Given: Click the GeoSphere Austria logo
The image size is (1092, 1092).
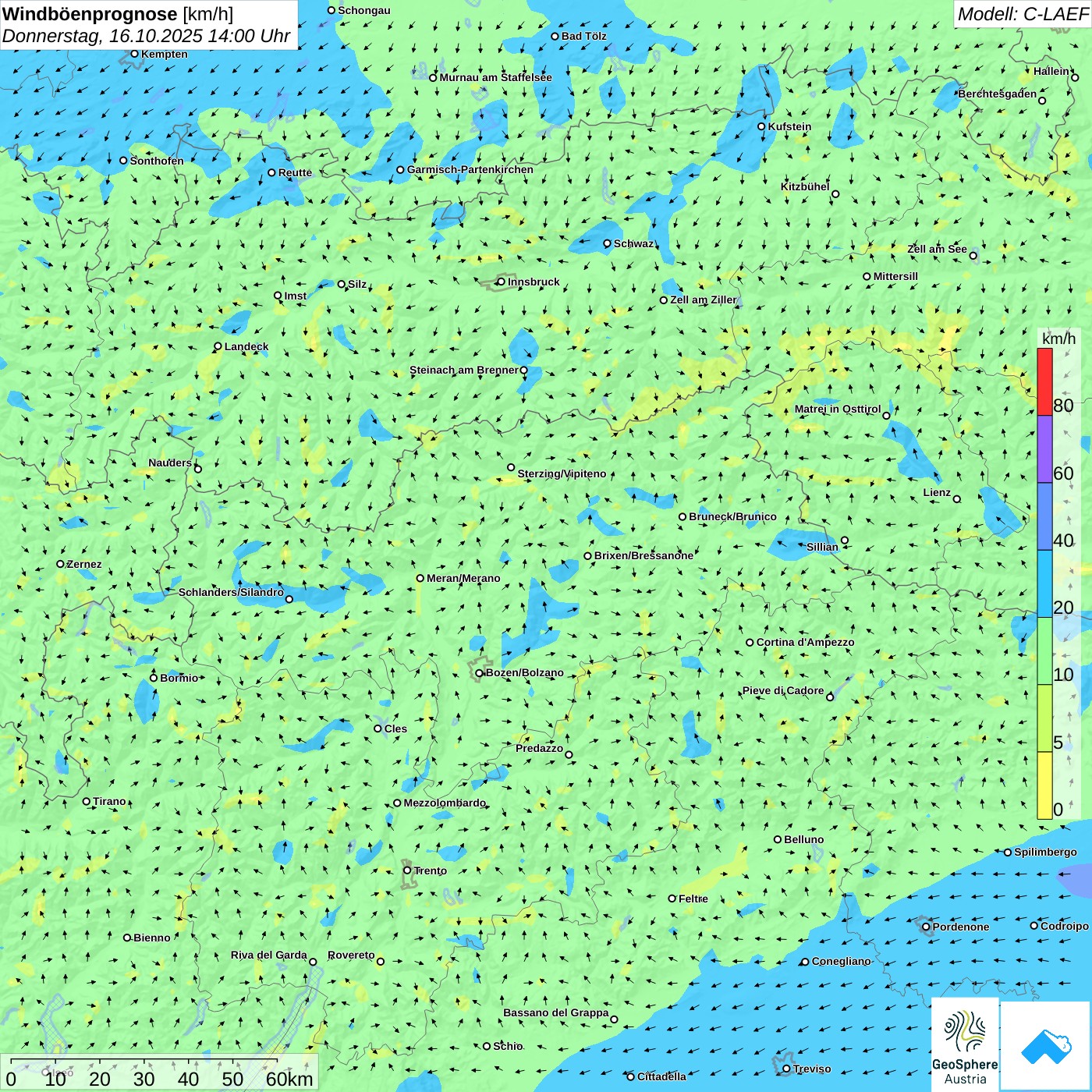Looking at the screenshot, I should 965,1044.
